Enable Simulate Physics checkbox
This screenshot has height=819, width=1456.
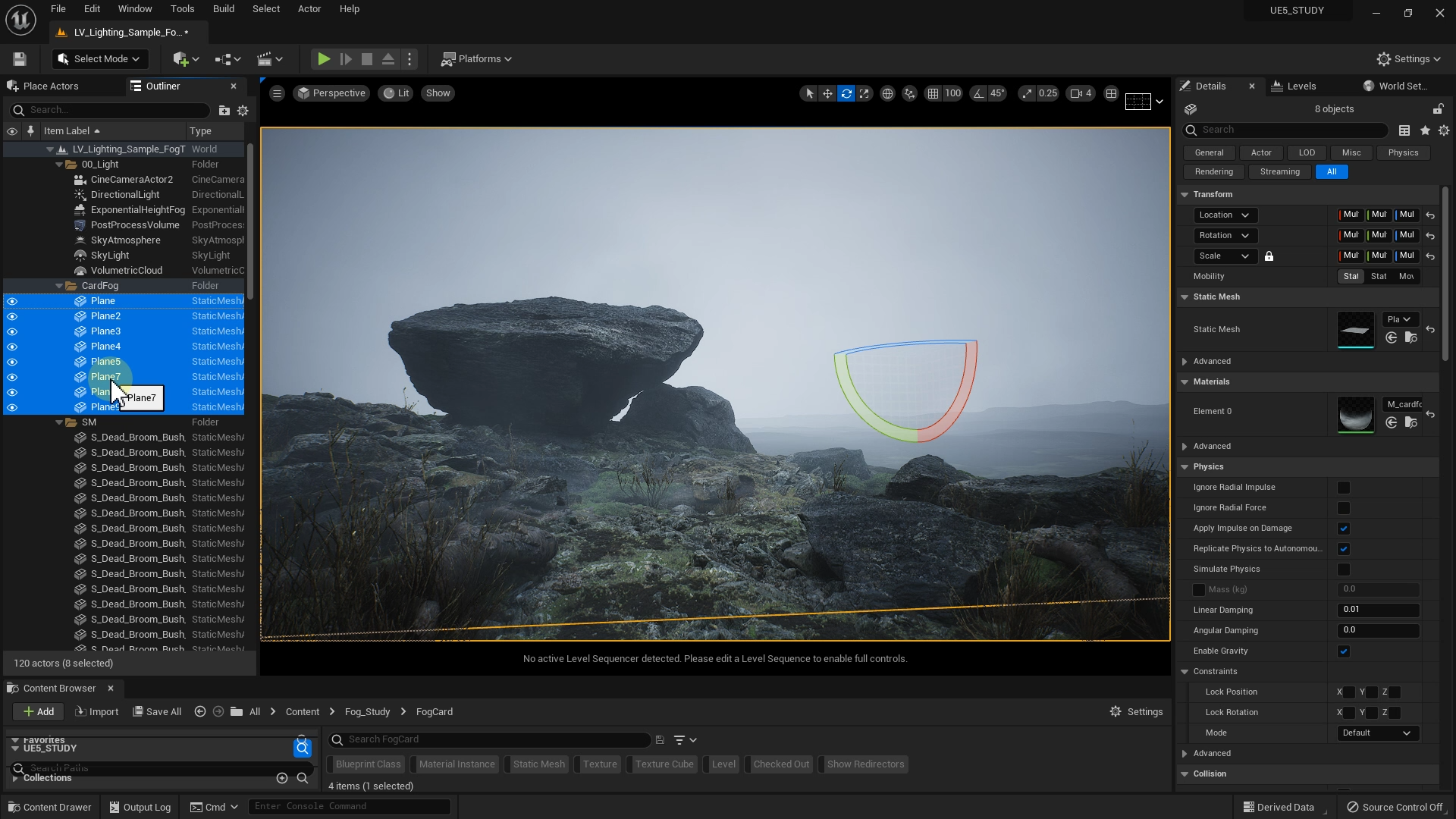[1343, 570]
